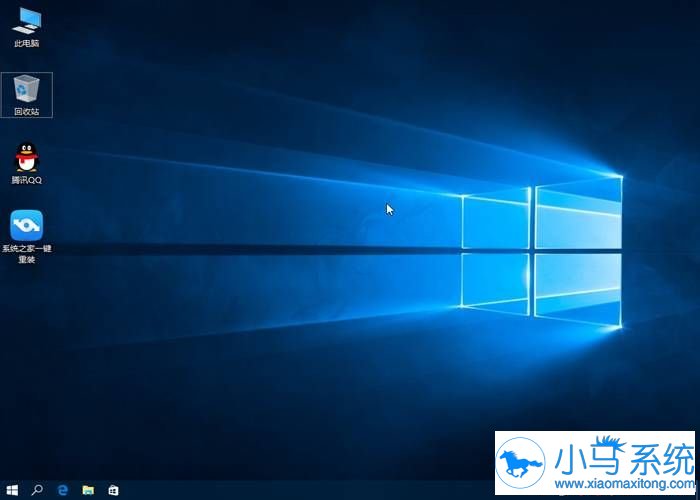Open the Windows Start menu
This screenshot has height=500, width=700.
(x=12, y=490)
